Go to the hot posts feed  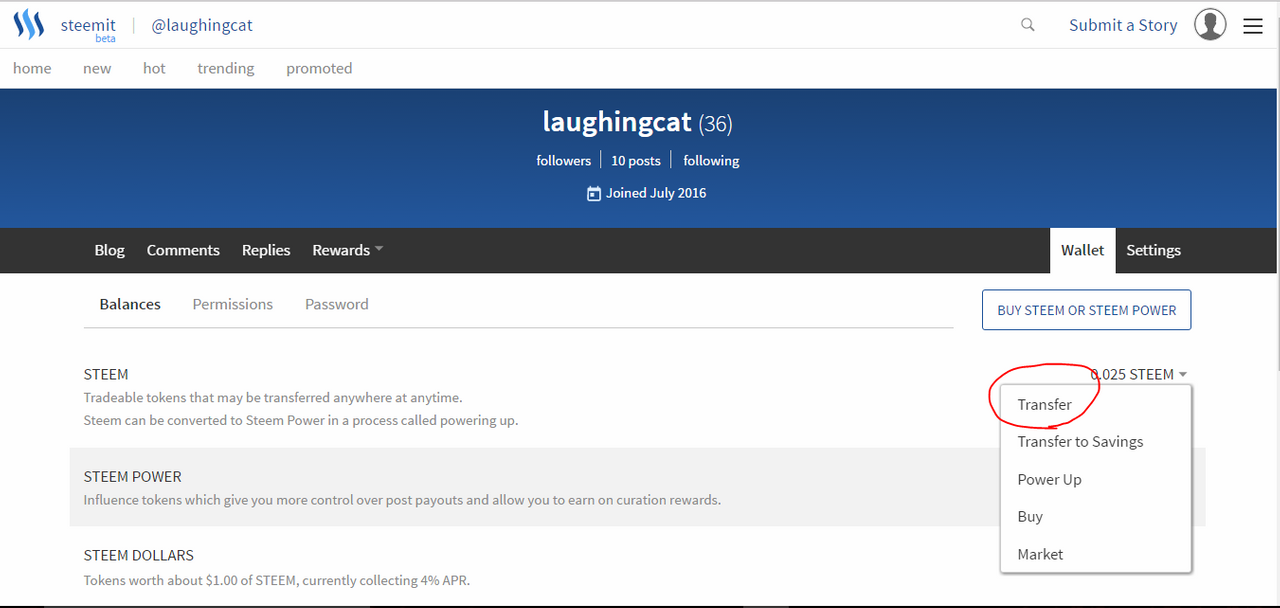(154, 68)
